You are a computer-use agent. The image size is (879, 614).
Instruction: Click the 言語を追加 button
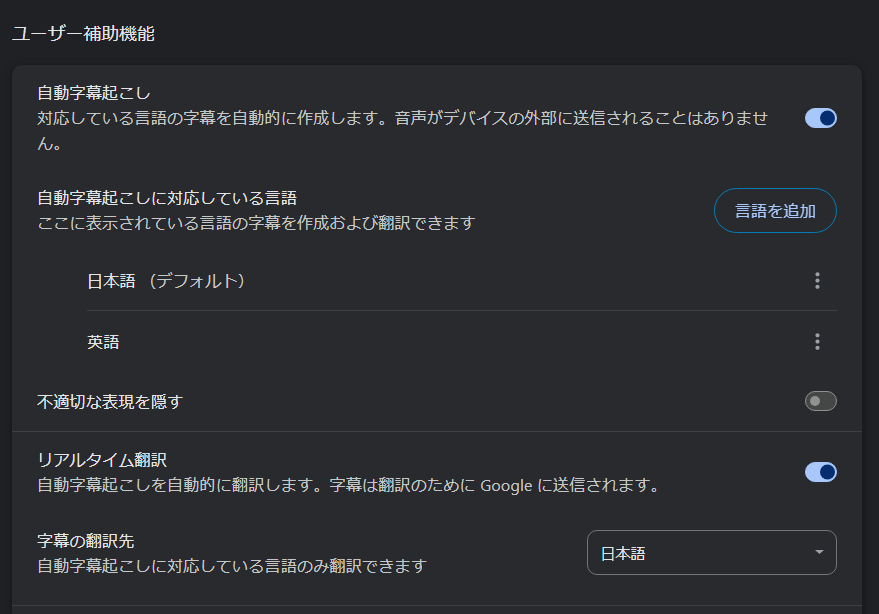click(x=775, y=211)
